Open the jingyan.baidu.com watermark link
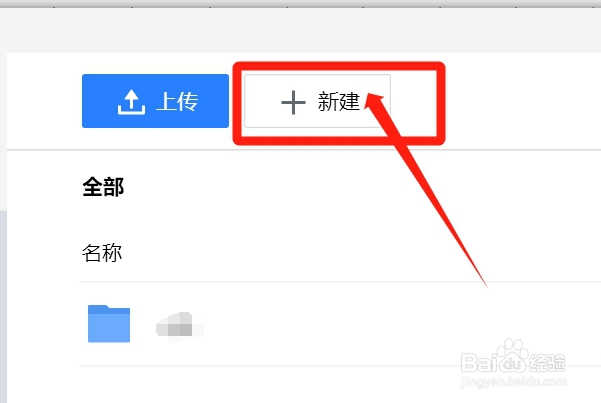This screenshot has width=601, height=403. [x=514, y=382]
